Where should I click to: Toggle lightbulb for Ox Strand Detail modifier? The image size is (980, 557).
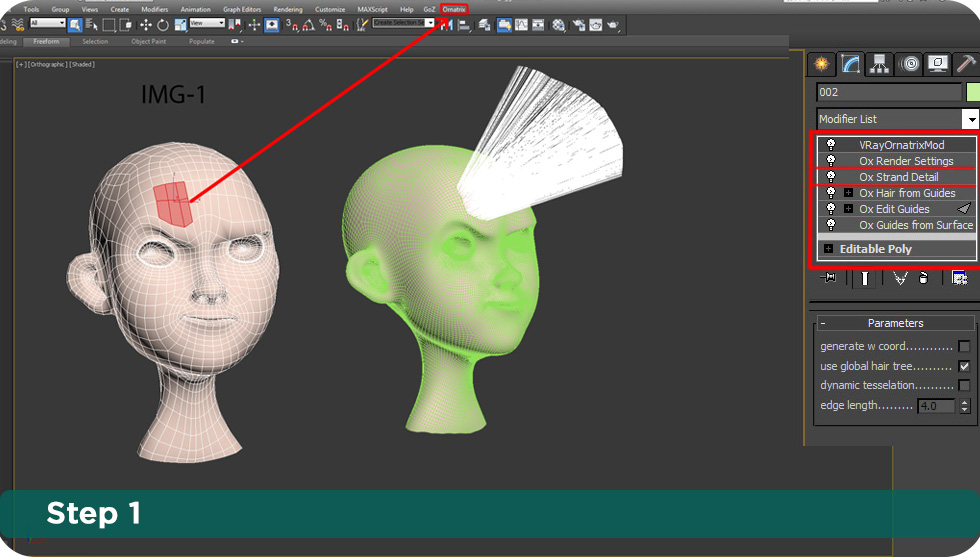(830, 177)
